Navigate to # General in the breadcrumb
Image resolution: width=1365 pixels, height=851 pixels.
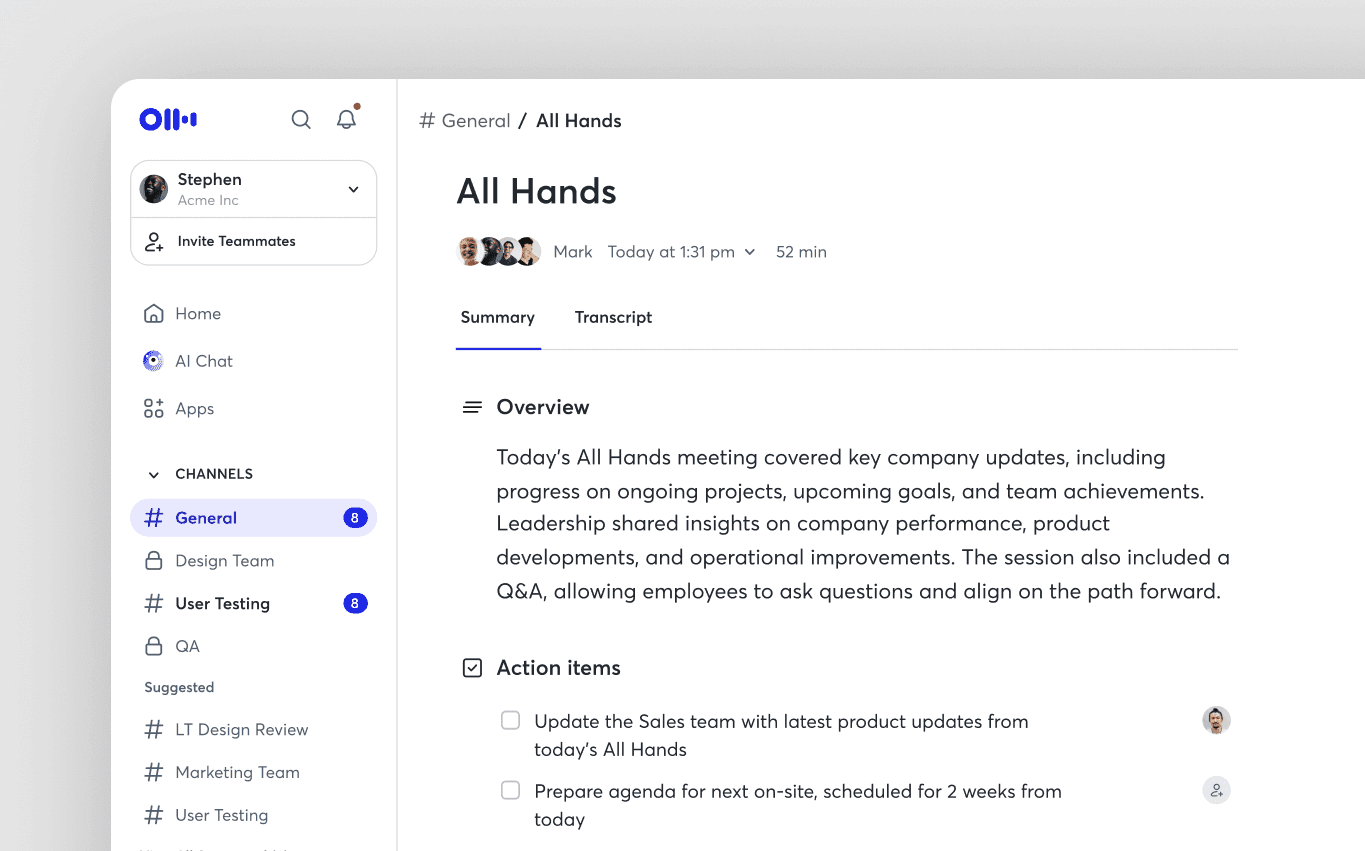pyautogui.click(x=465, y=121)
